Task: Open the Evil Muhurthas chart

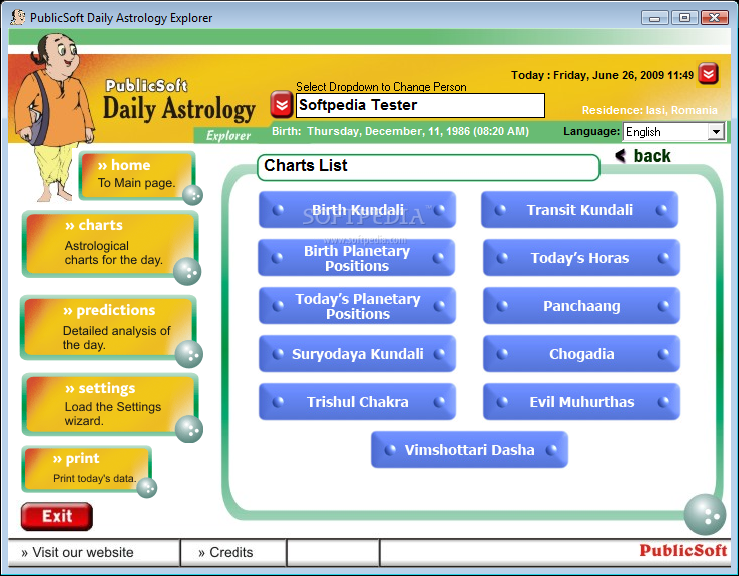Action: click(581, 402)
